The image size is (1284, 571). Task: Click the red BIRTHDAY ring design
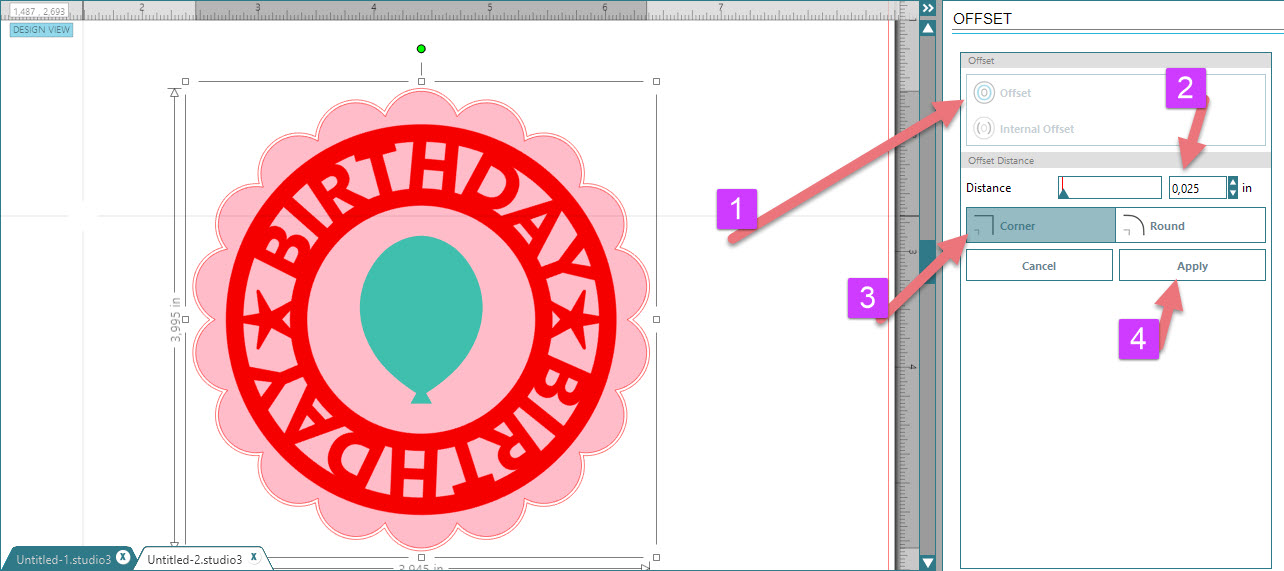pyautogui.click(x=421, y=318)
